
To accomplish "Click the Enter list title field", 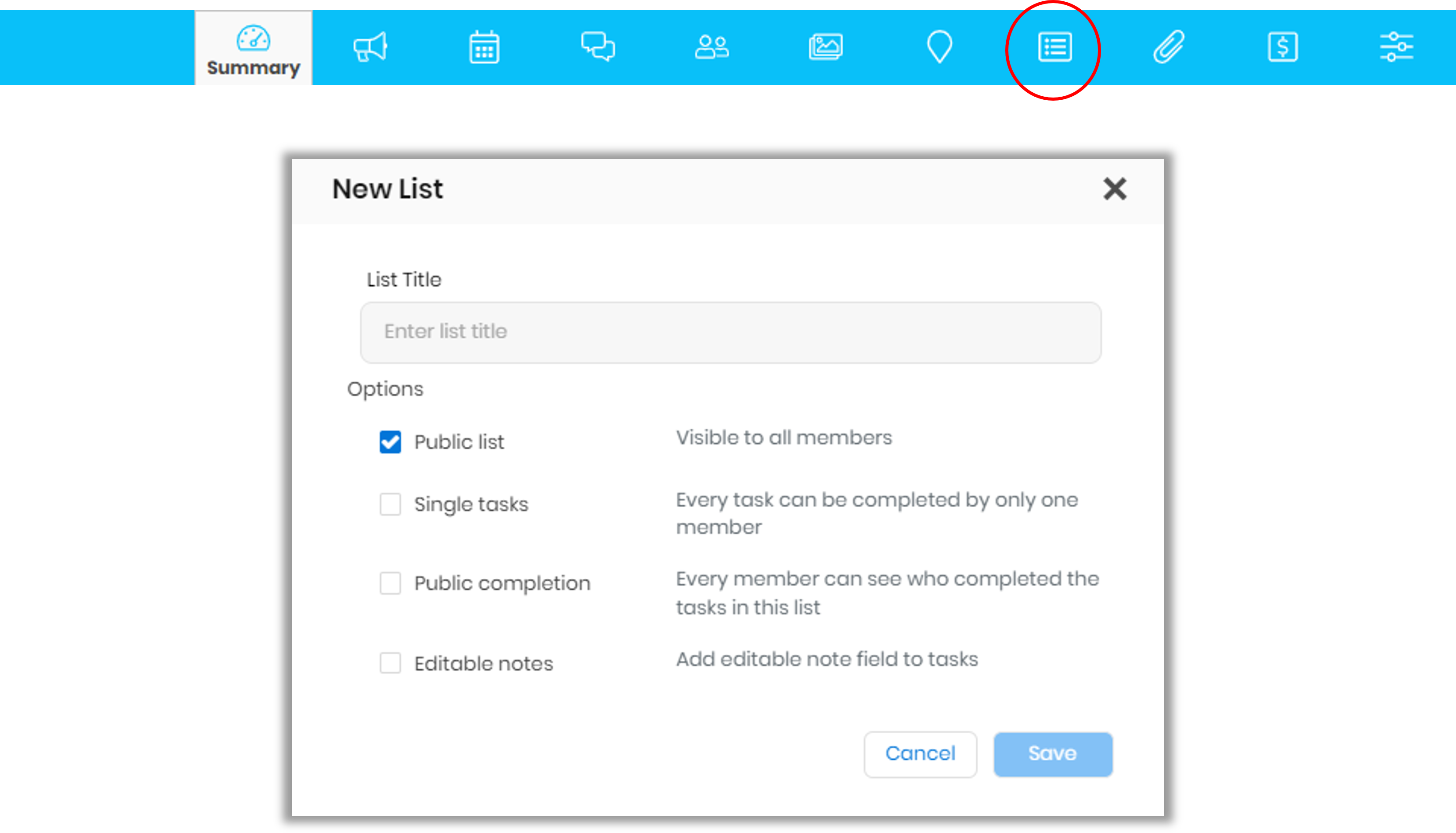I will click(731, 332).
